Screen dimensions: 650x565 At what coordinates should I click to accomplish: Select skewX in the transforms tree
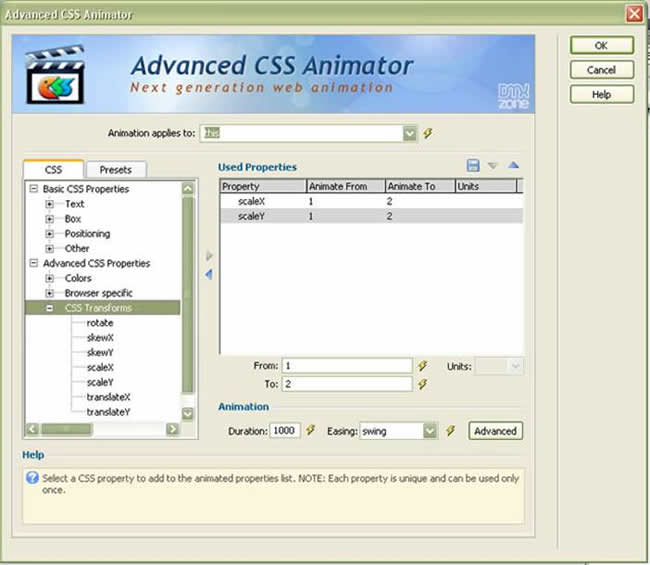(100, 338)
